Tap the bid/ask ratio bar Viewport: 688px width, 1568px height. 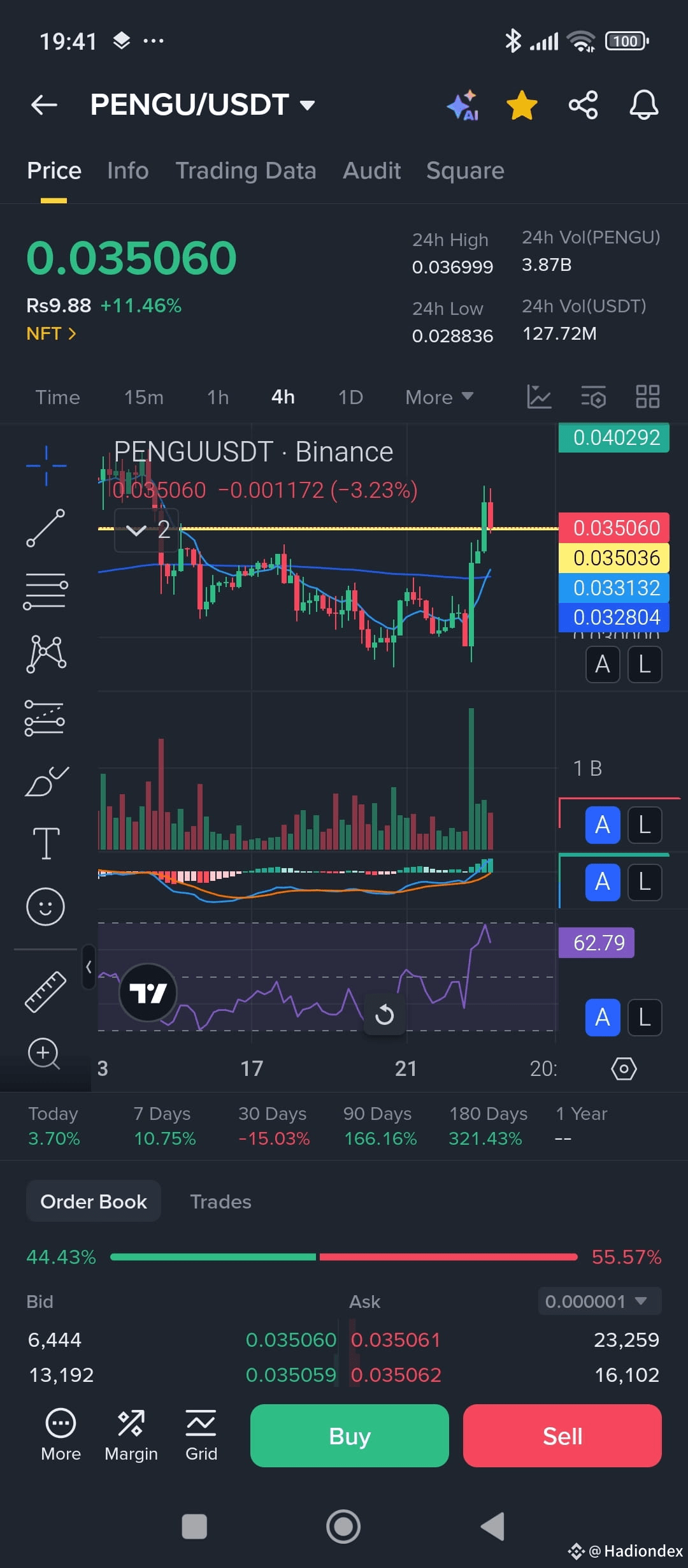(x=344, y=1257)
